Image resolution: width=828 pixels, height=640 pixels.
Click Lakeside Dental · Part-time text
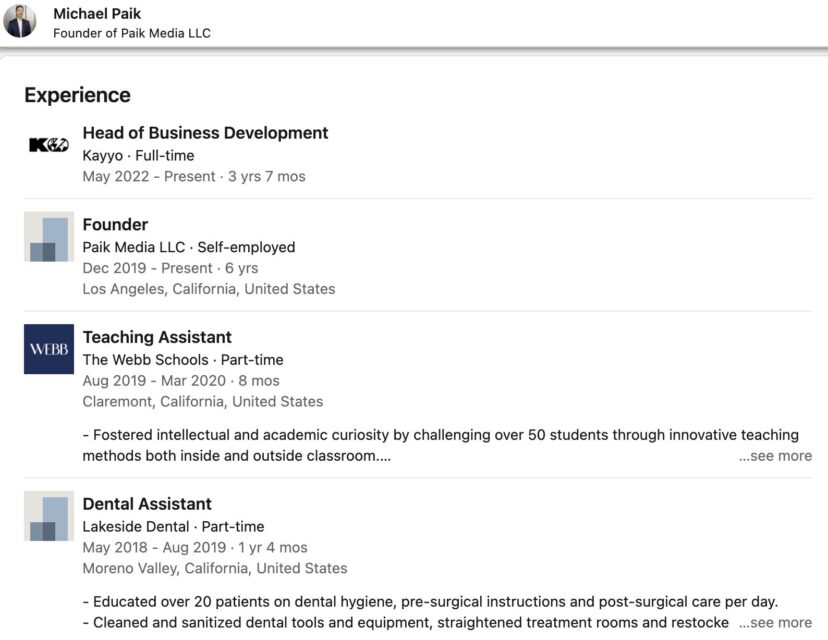point(173,527)
